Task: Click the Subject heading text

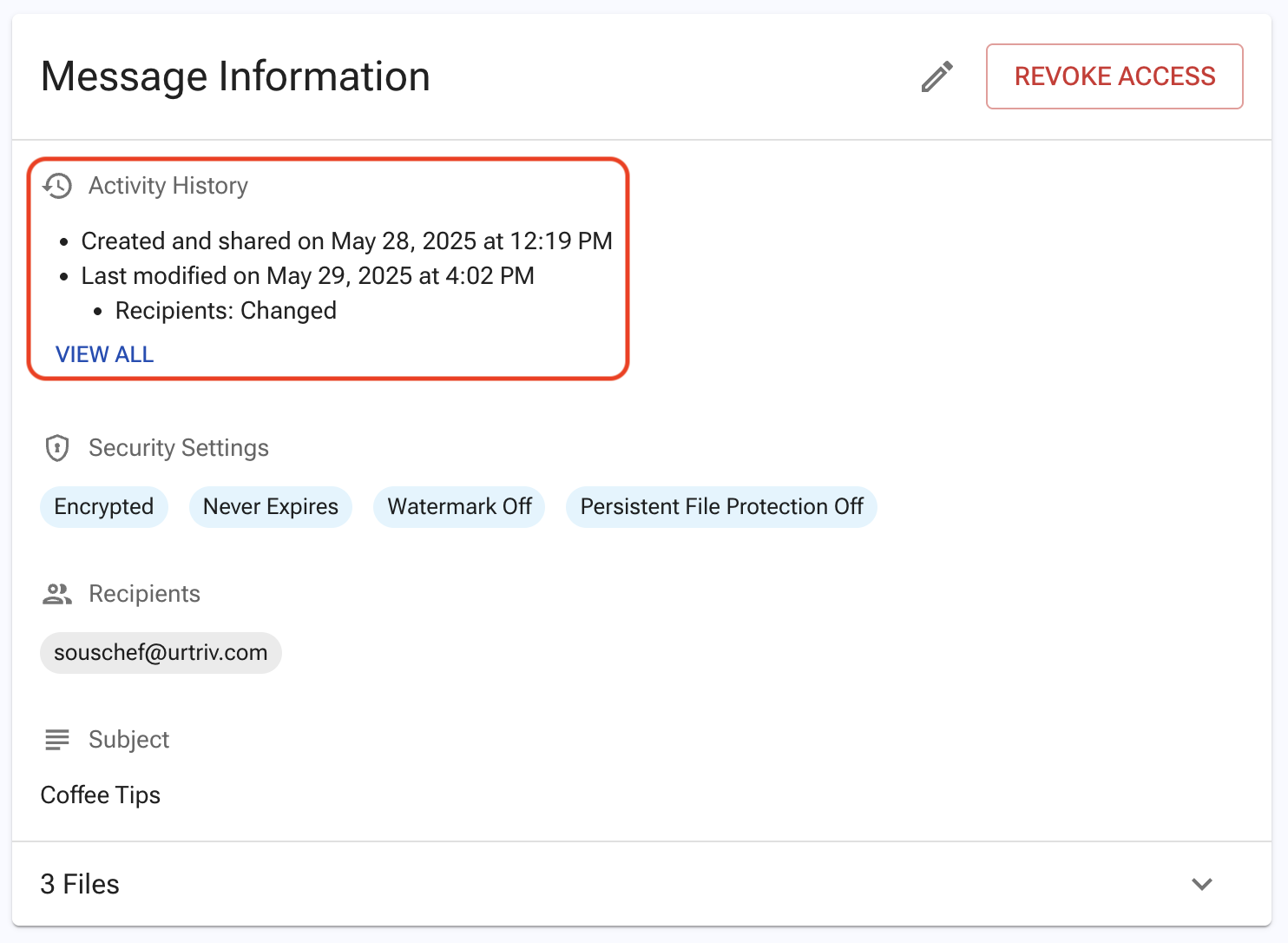Action: [x=128, y=740]
